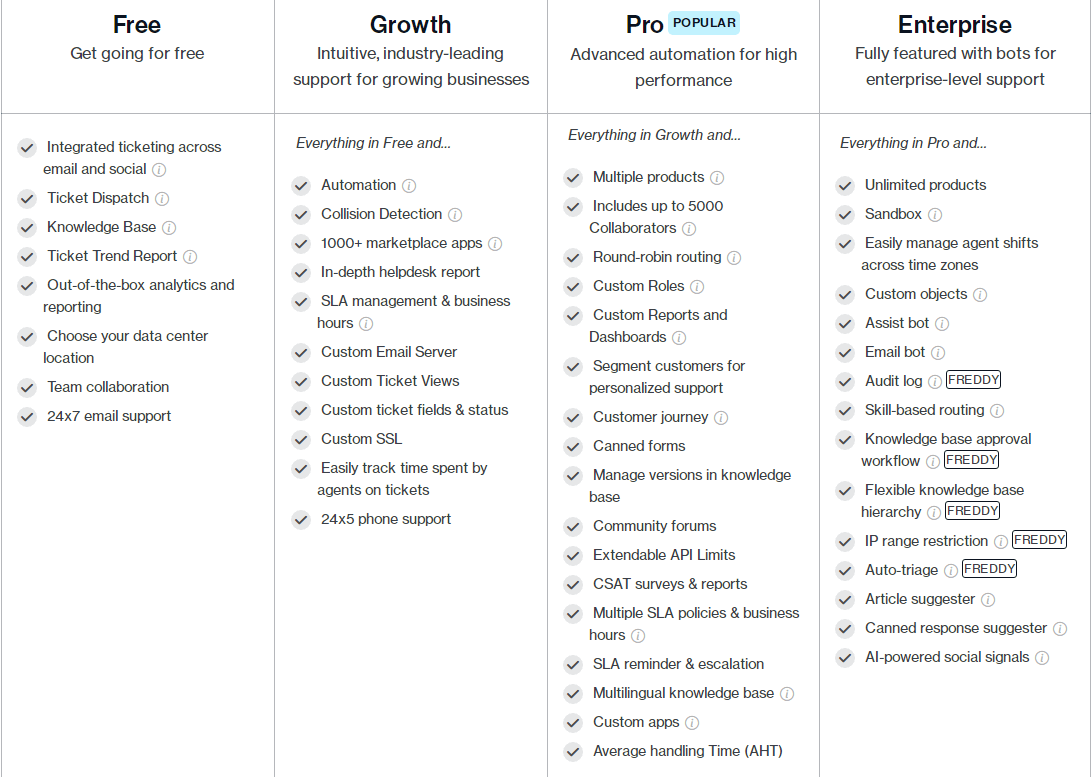Click the POPULAR badge beside Pro
This screenshot has height=777, width=1092.
pos(704,23)
